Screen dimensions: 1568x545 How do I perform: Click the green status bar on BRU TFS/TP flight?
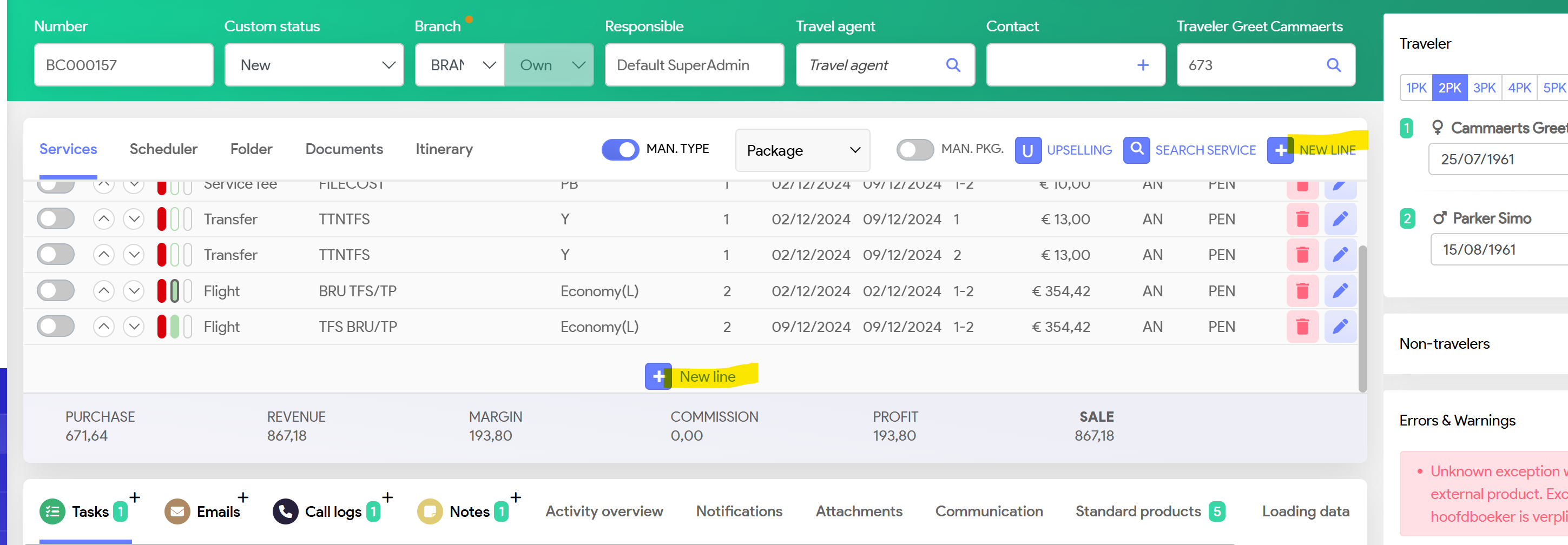(x=175, y=291)
